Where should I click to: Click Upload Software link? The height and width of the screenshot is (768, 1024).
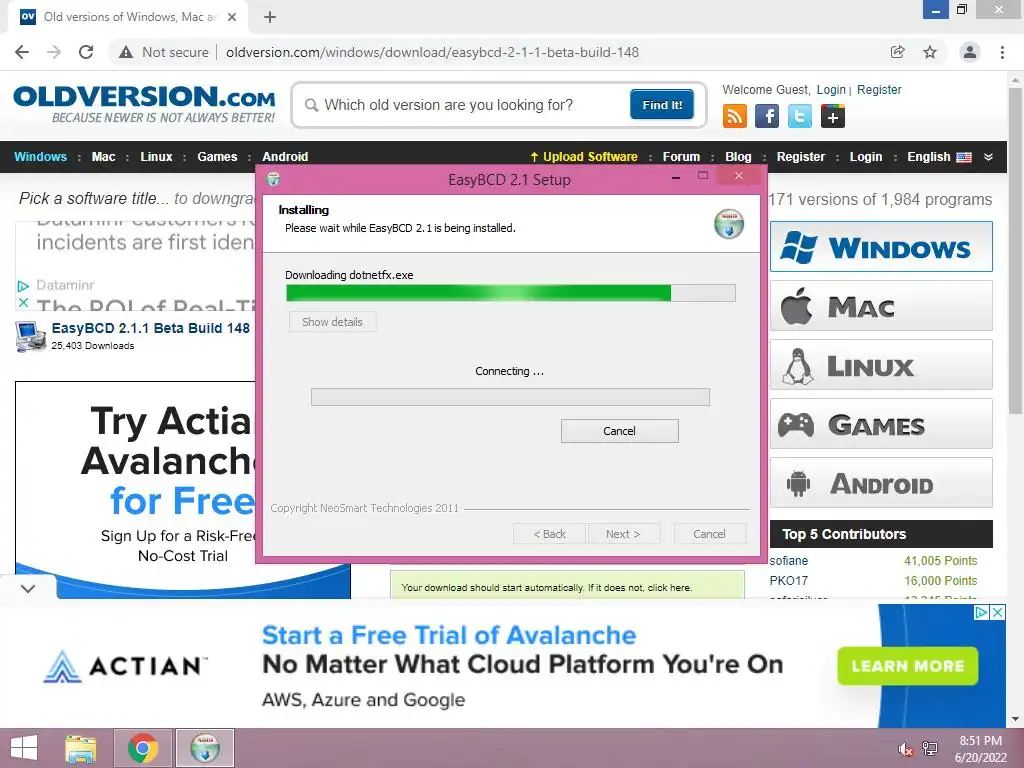point(584,157)
